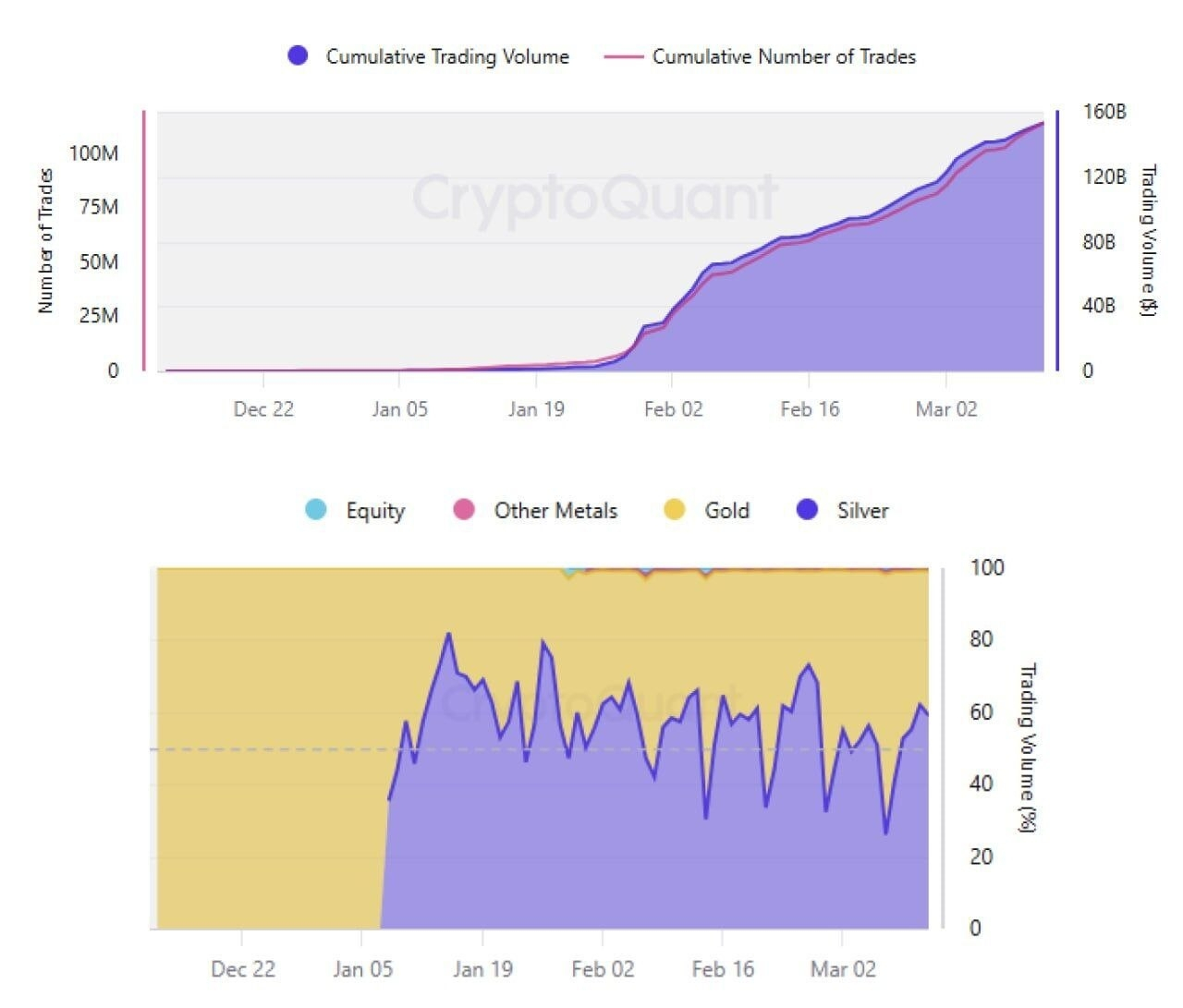Click the Cumulative Number of Trades label
1183x1008 pixels.
coord(784,56)
